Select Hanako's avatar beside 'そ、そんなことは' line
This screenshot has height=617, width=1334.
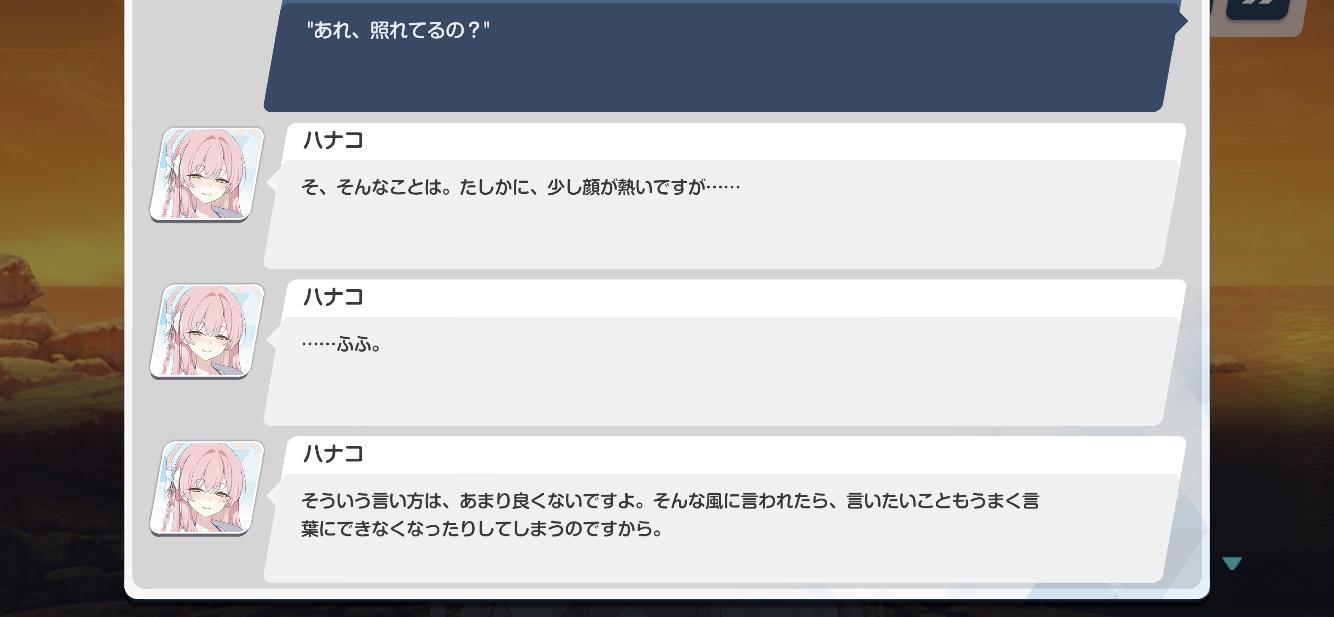pos(207,174)
